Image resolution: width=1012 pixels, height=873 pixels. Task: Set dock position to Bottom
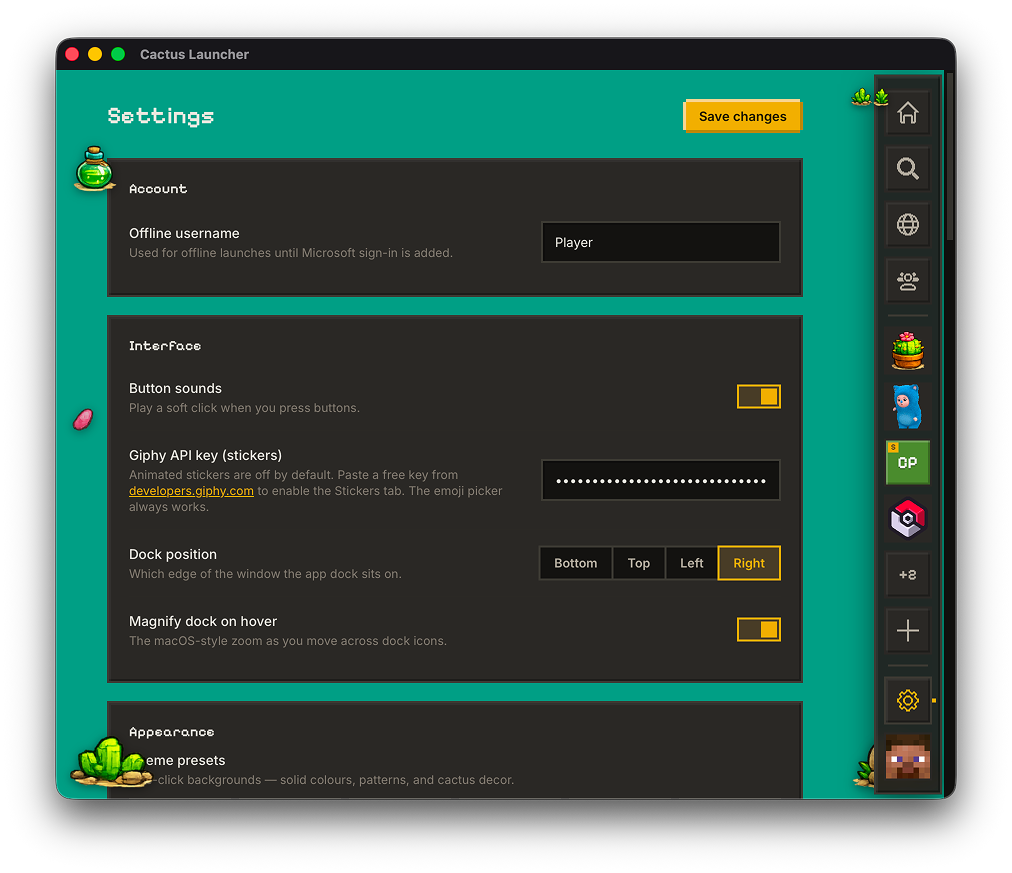pyautogui.click(x=575, y=563)
